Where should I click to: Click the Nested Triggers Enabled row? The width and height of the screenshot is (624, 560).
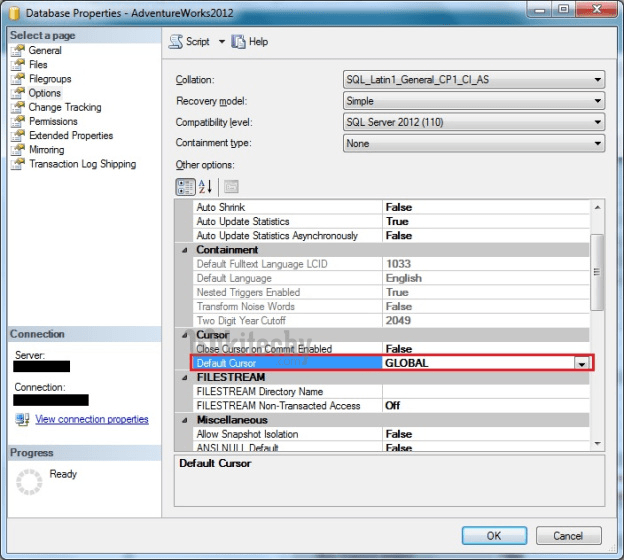click(392, 293)
